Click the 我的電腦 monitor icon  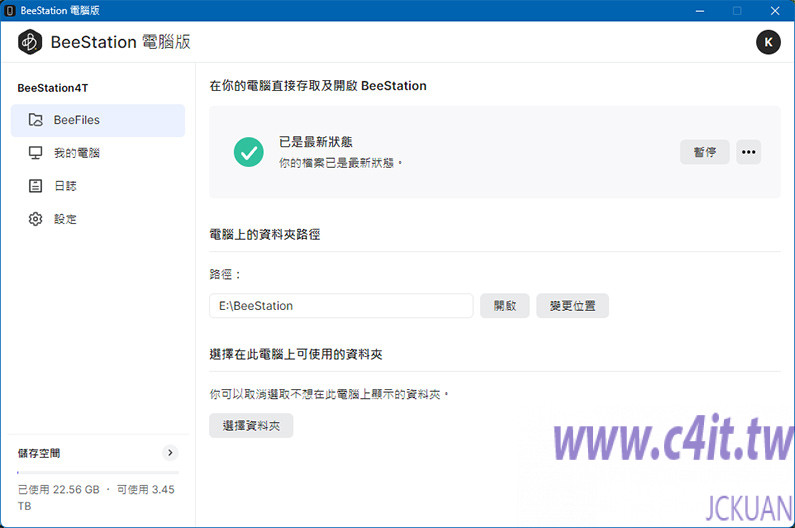click(x=35, y=153)
